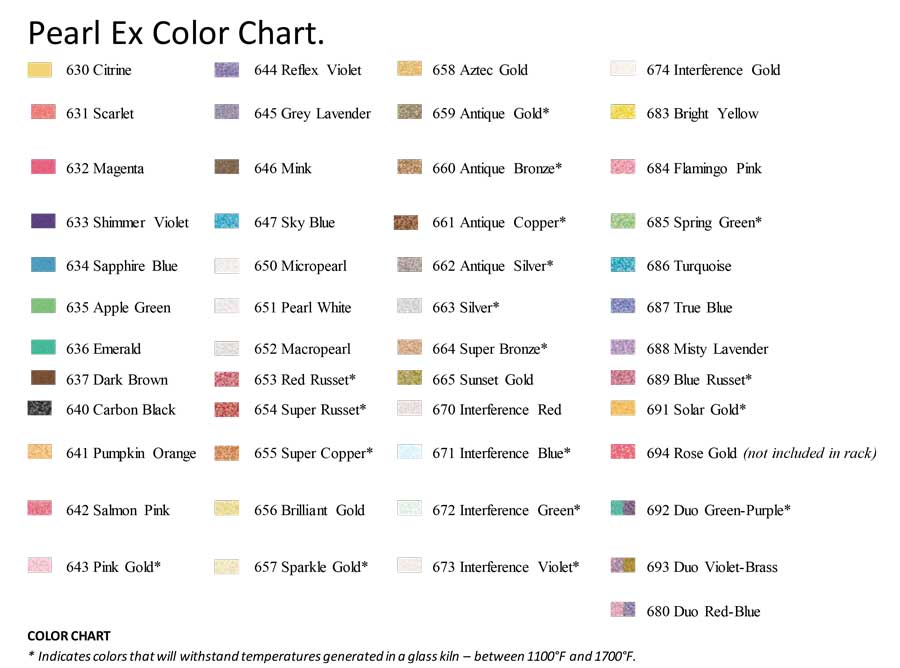
Task: Click the 686 Turquoise swatch
Action: click(623, 265)
